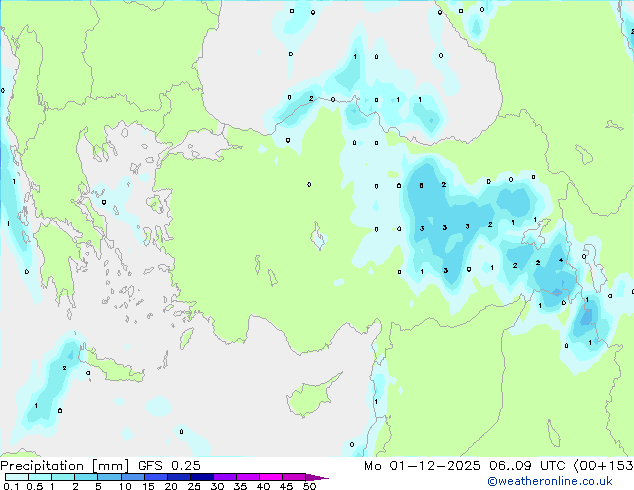Select the "01-12-2025" date text
The image size is (634, 490).
(x=435, y=465)
